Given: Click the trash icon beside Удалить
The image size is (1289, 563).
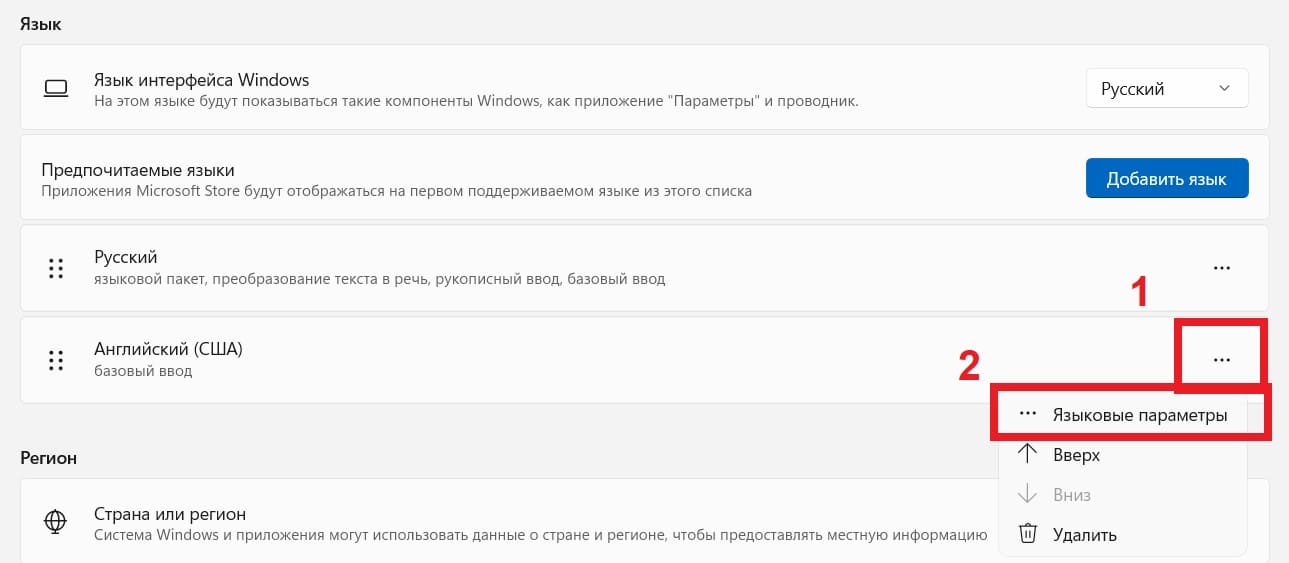Looking at the screenshot, I should click(1026, 535).
